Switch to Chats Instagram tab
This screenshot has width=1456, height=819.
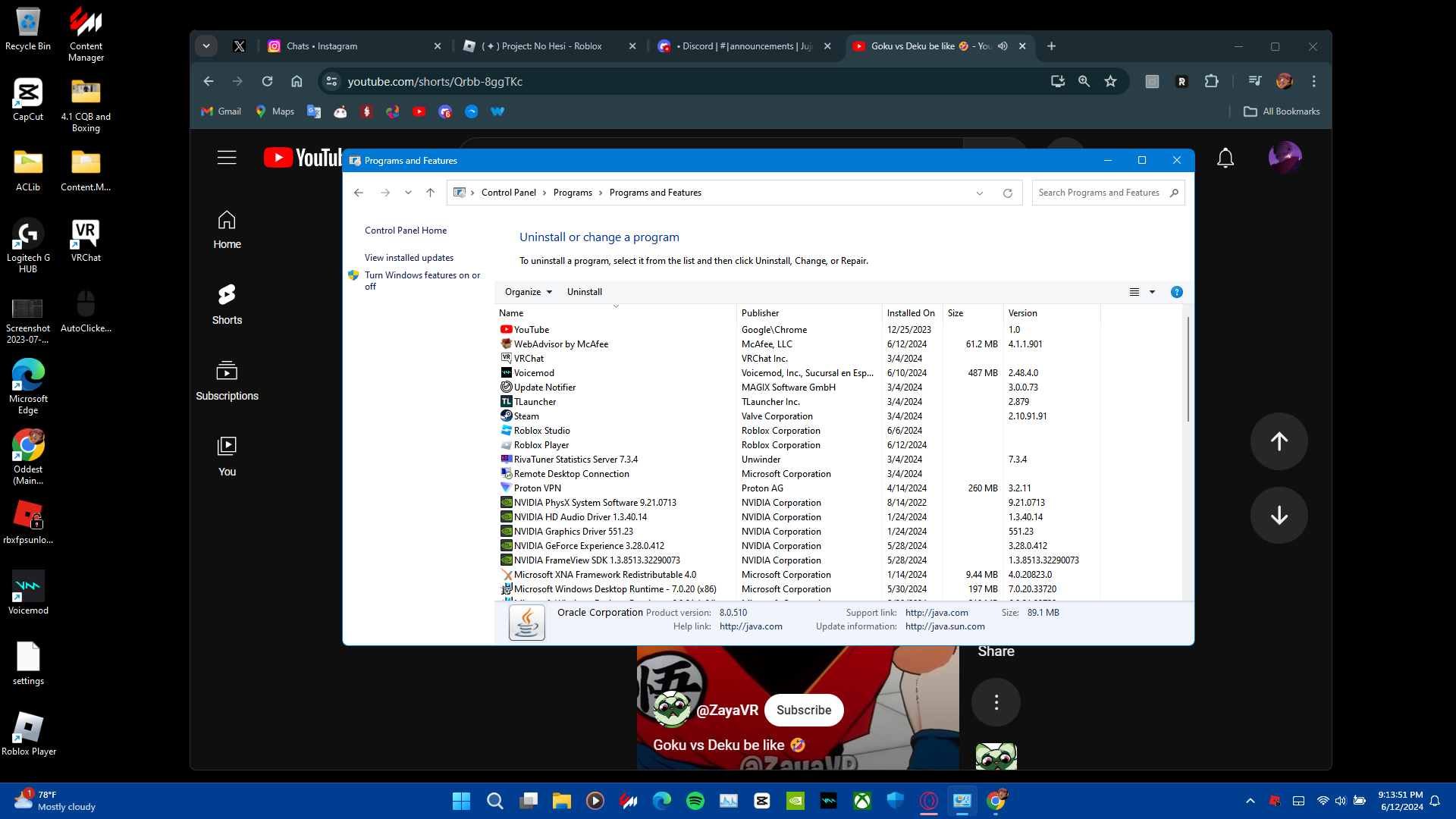(322, 46)
